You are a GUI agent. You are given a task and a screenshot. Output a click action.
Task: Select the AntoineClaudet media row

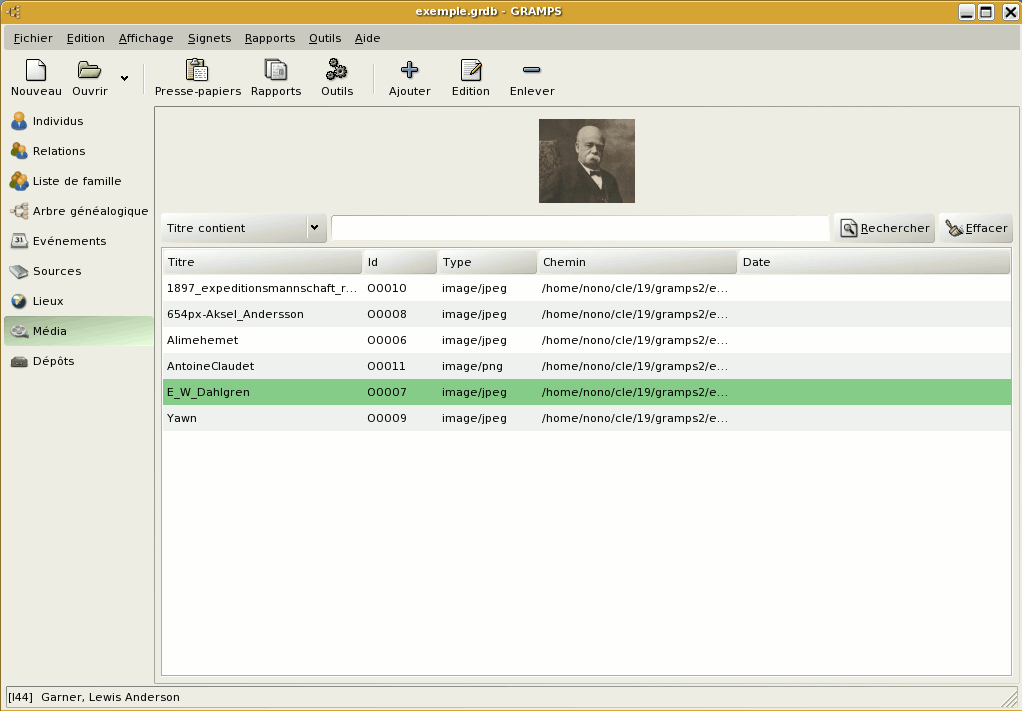(x=587, y=366)
